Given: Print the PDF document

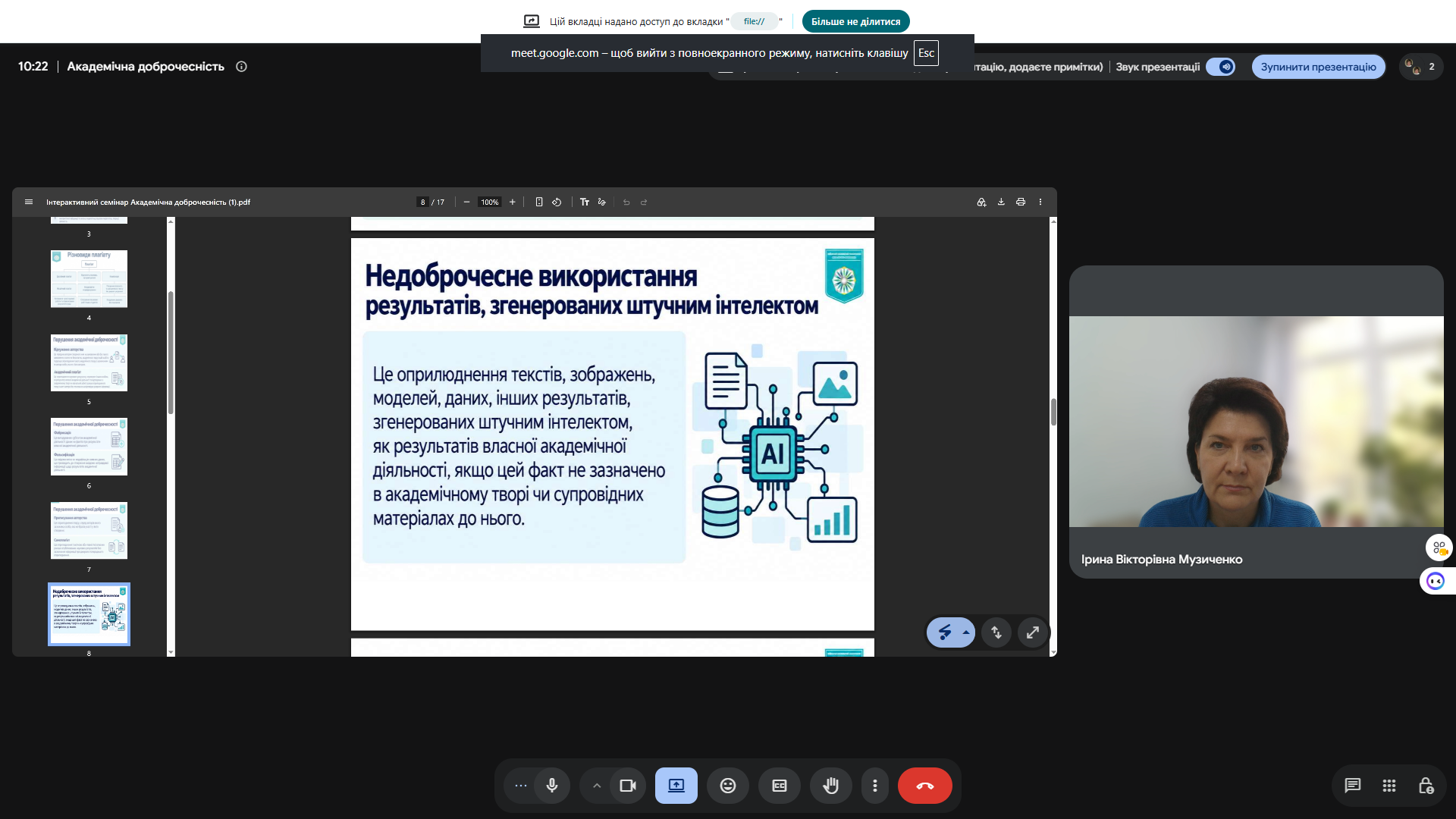Looking at the screenshot, I should [x=1021, y=202].
